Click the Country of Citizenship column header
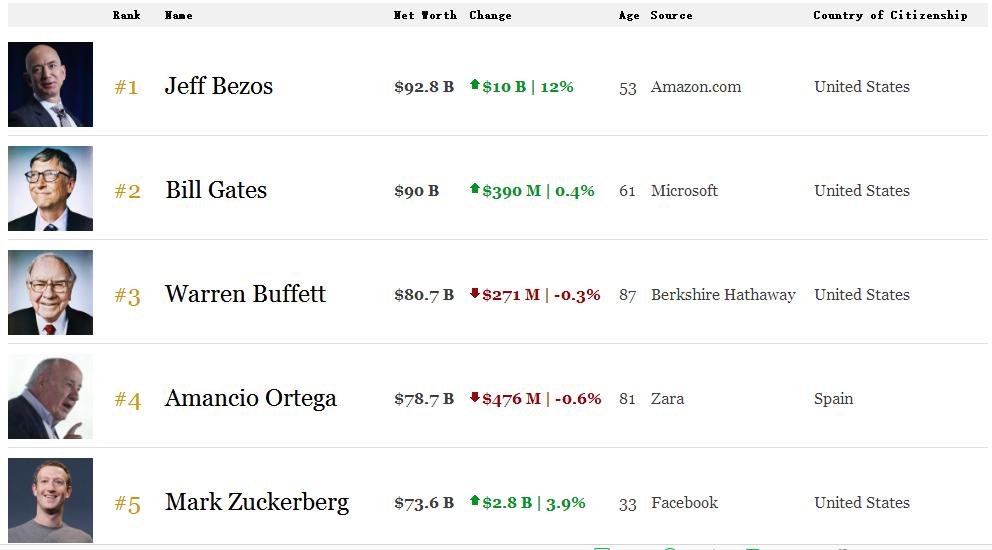Screen dimensions: 992x550 [x=890, y=15]
